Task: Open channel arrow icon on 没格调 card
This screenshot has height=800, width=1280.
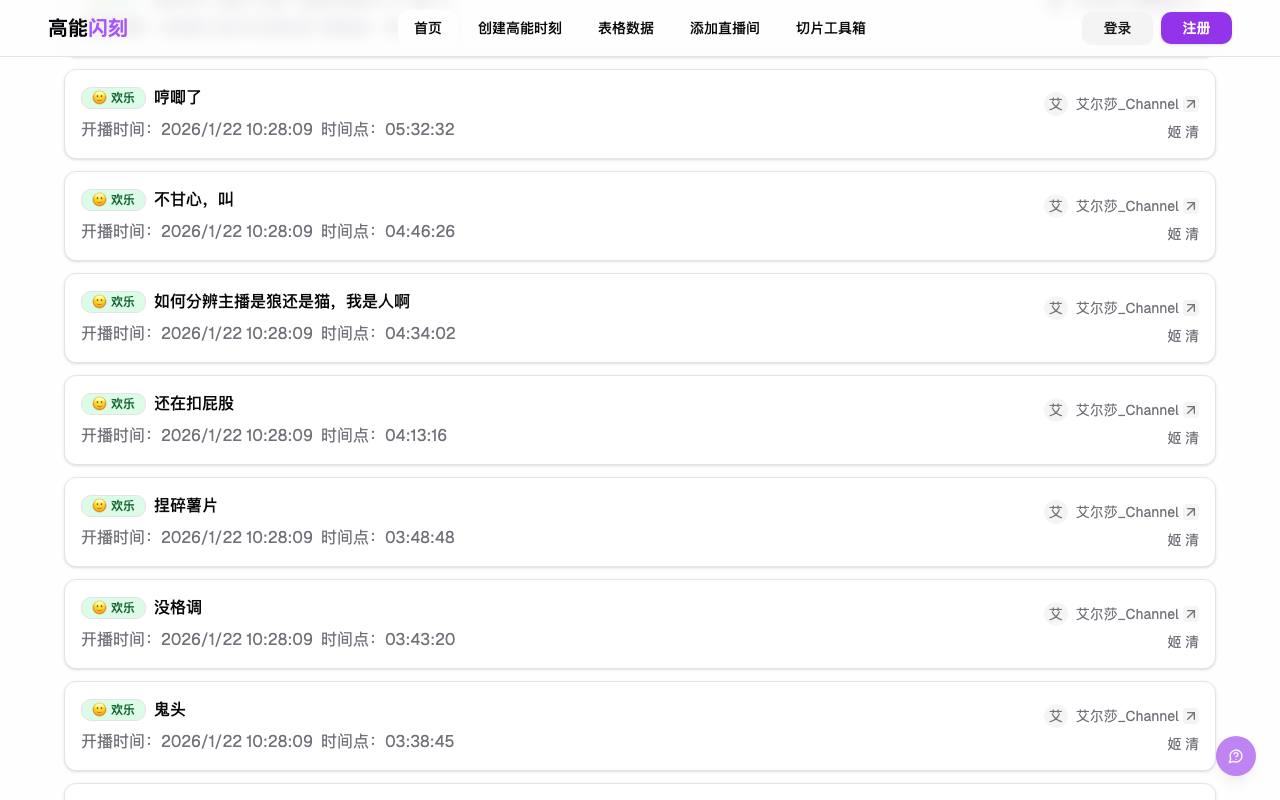Action: (1191, 614)
